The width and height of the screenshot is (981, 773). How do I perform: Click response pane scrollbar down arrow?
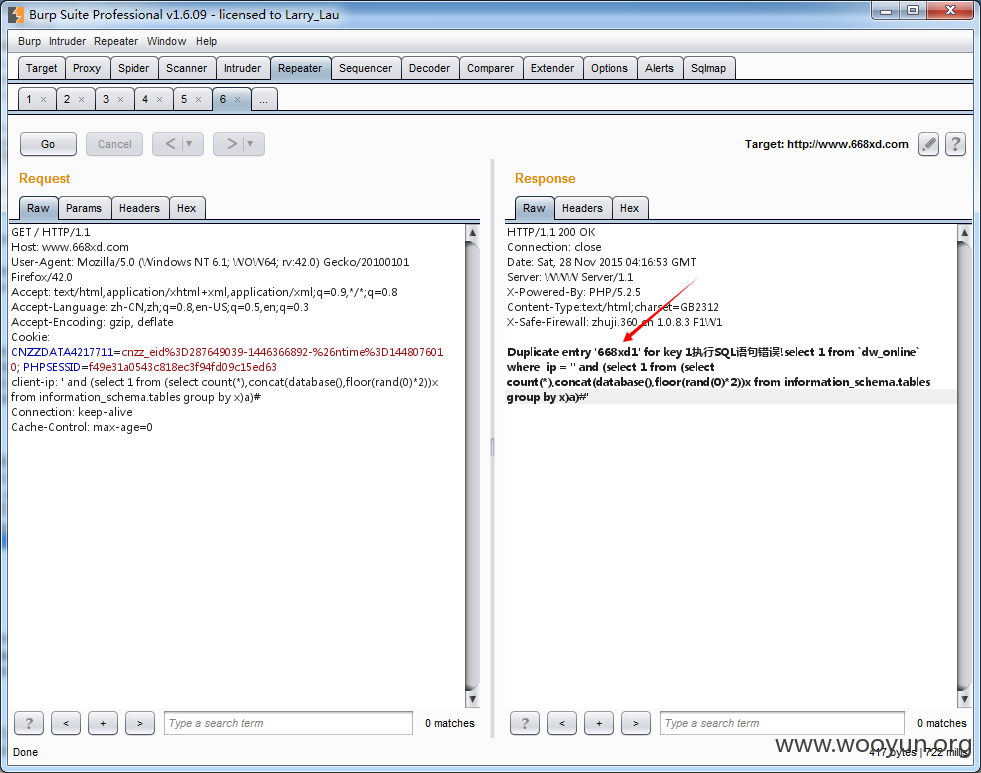964,699
